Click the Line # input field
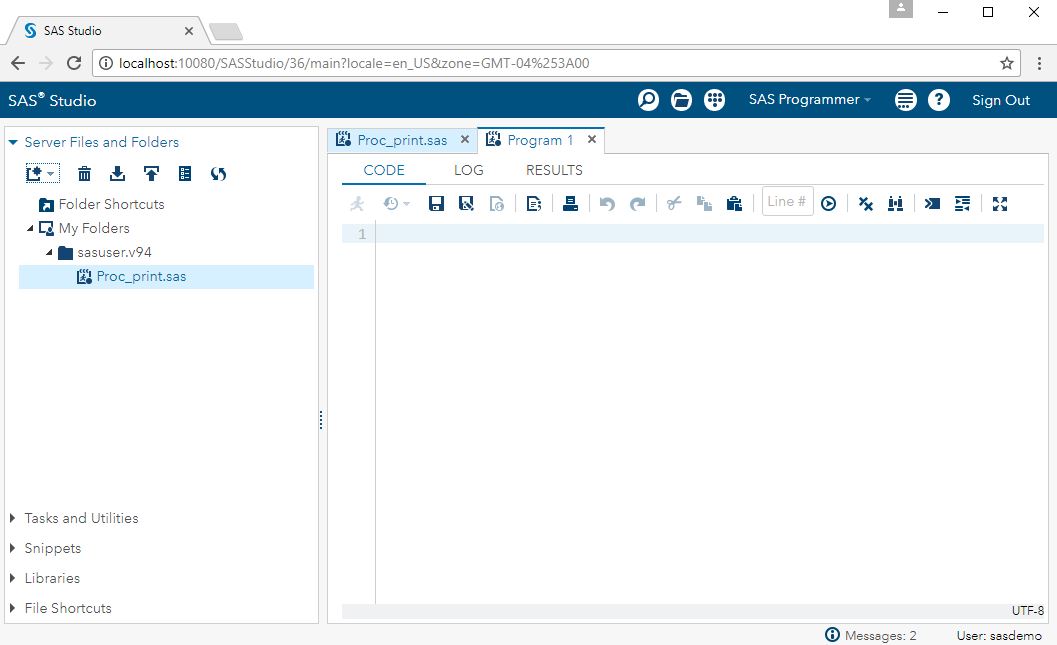The image size is (1057, 645). point(787,202)
